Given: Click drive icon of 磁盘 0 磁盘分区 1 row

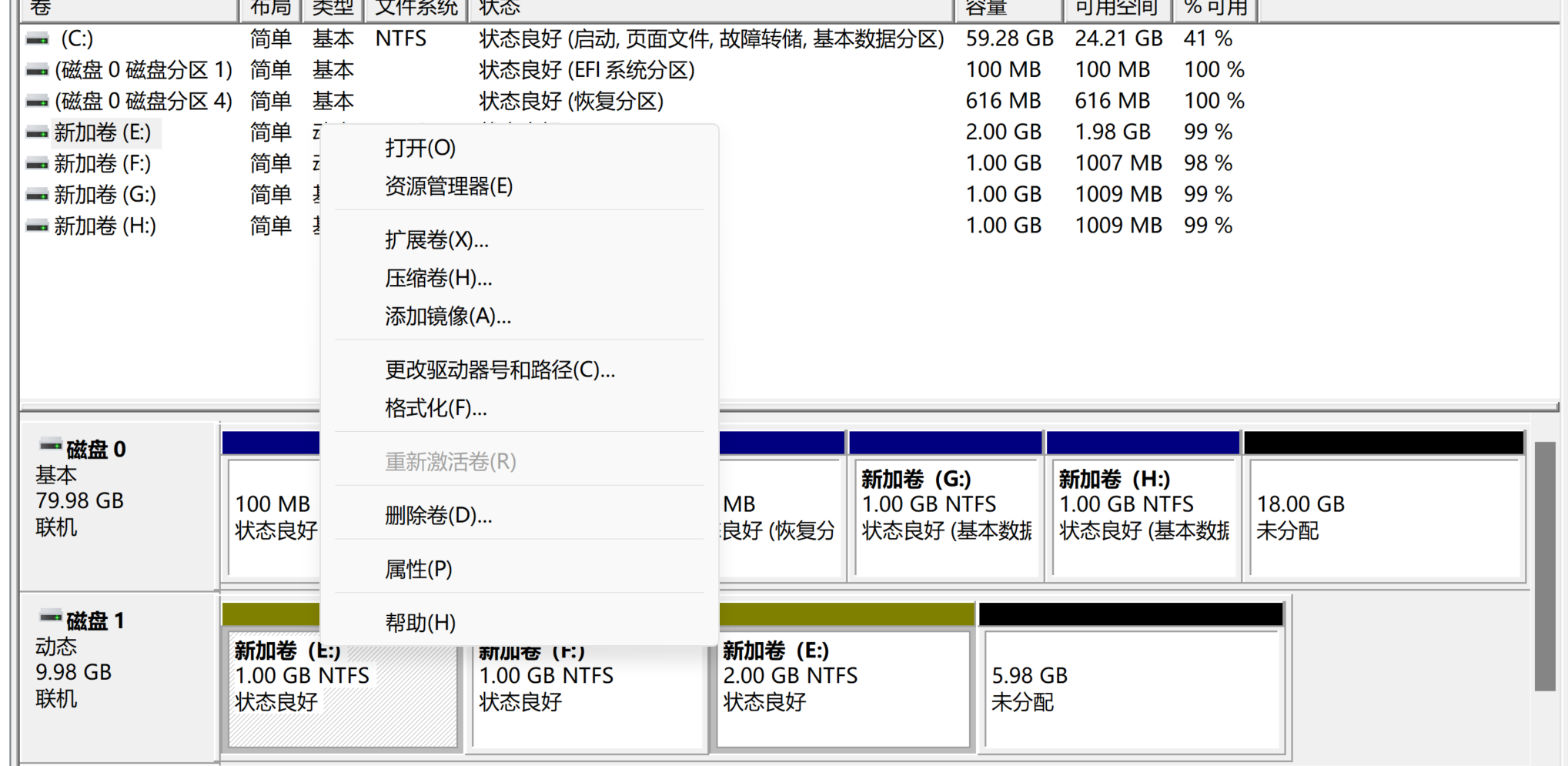Looking at the screenshot, I should tap(37, 71).
